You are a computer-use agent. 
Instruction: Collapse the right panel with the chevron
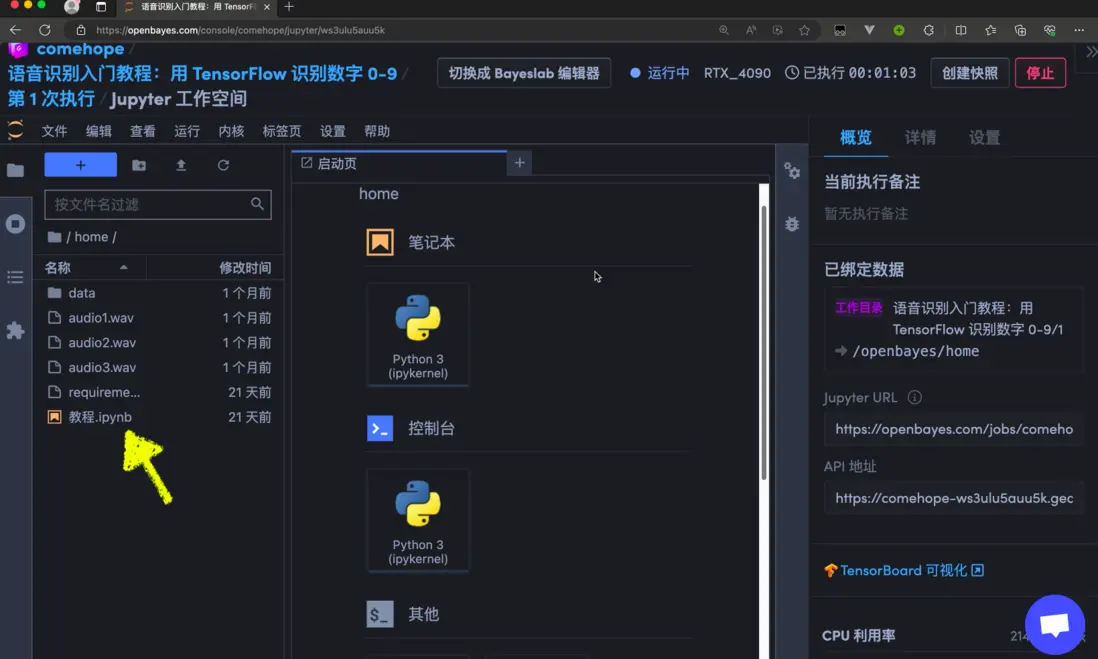coord(1091,52)
